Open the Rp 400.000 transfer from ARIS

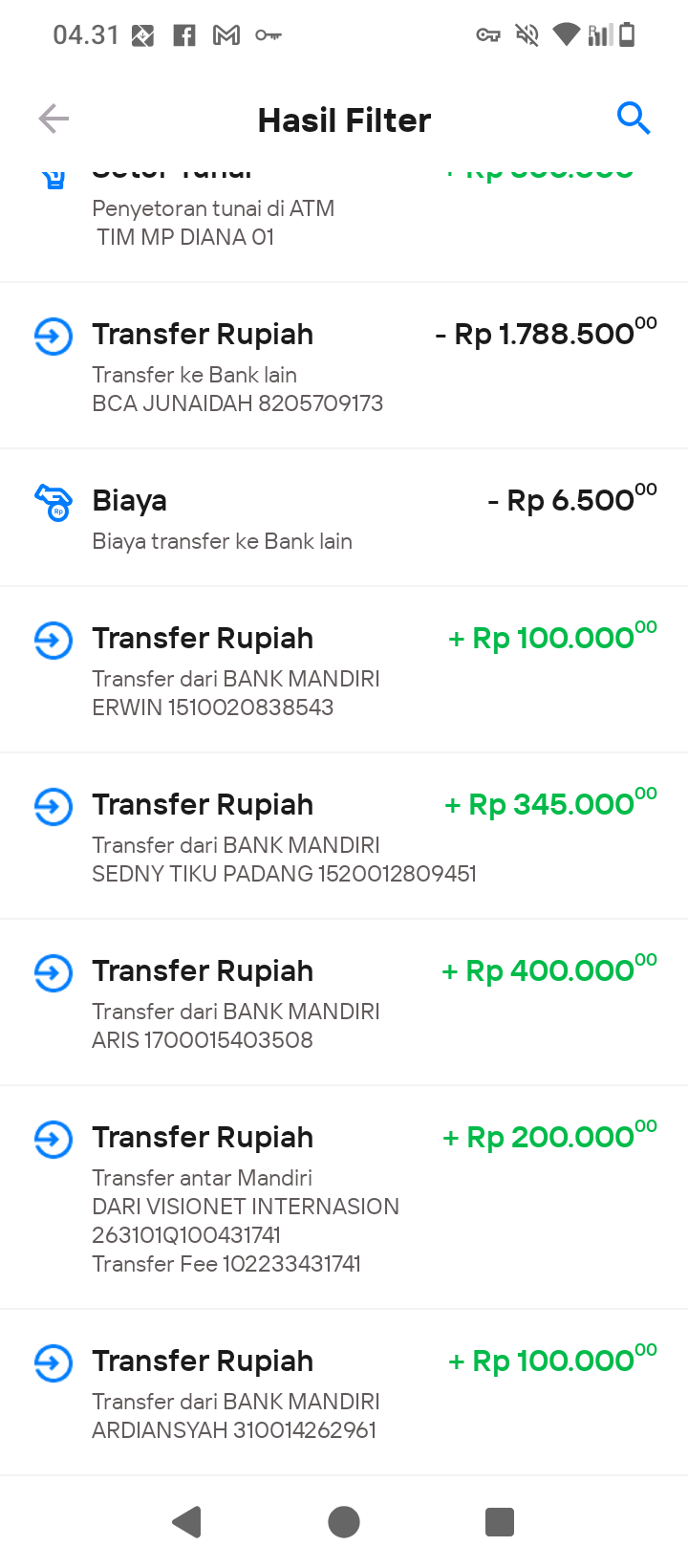pos(344,1003)
